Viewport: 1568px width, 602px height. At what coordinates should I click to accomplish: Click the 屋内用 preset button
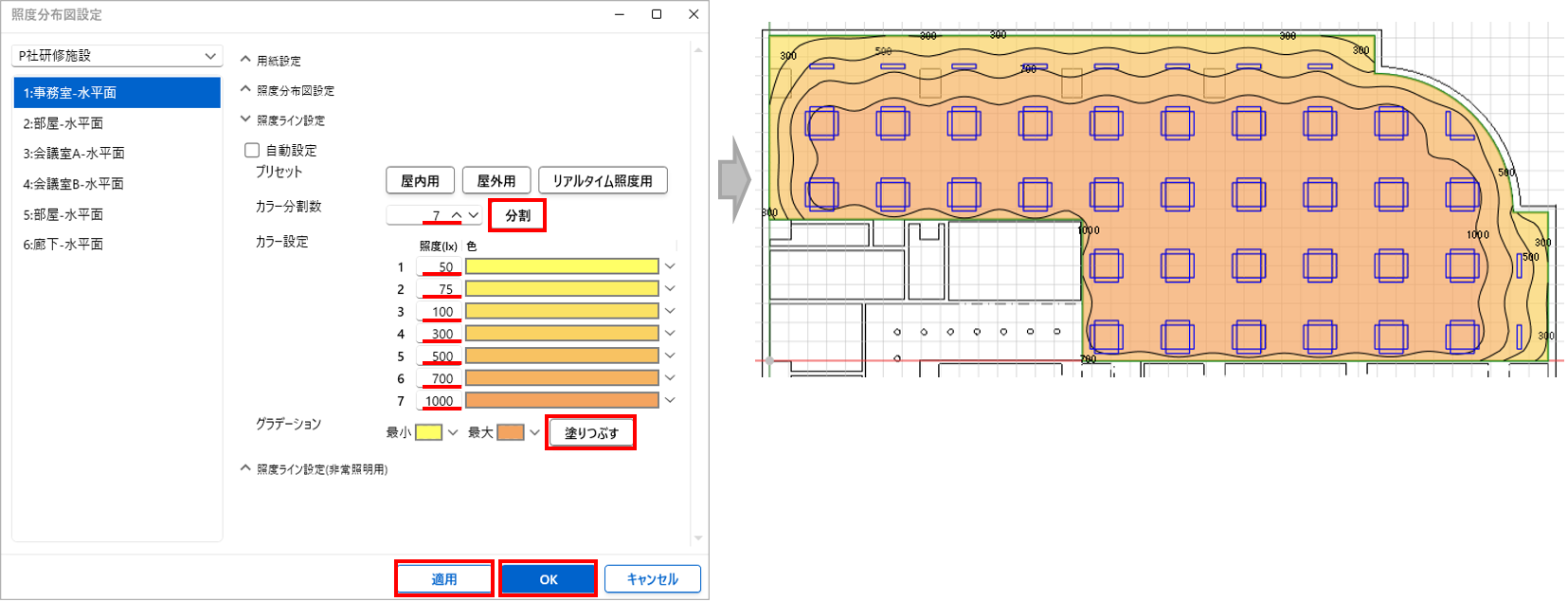pos(420,181)
